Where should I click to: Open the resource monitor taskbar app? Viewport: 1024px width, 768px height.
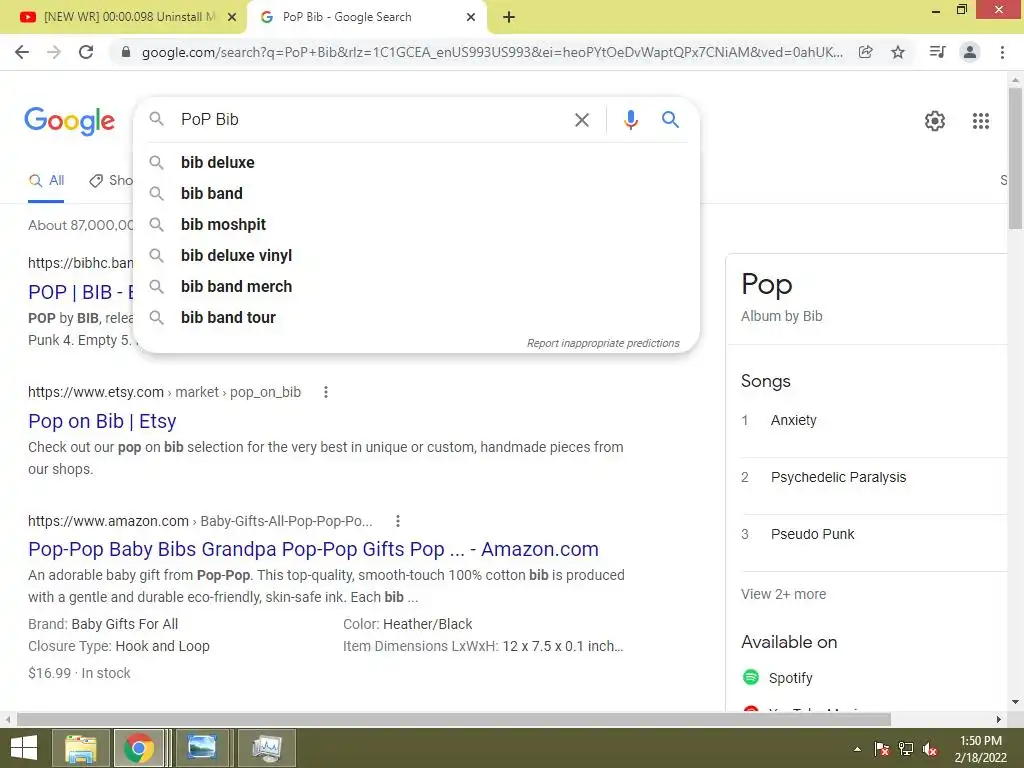pyautogui.click(x=266, y=748)
